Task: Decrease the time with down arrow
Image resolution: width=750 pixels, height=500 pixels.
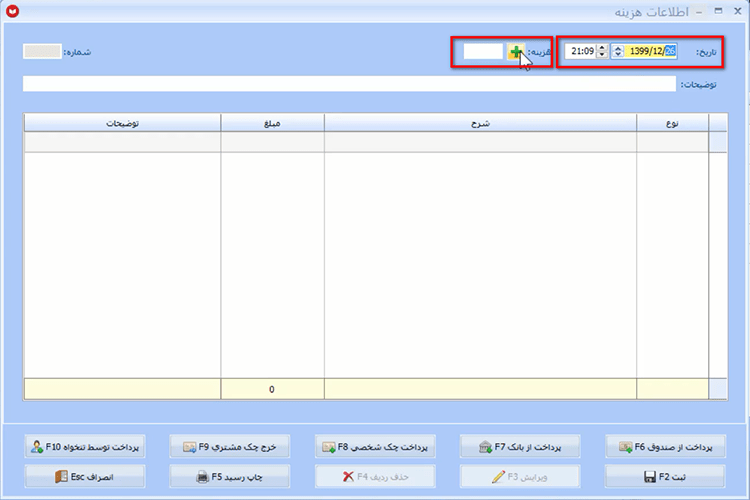Action: point(602,55)
